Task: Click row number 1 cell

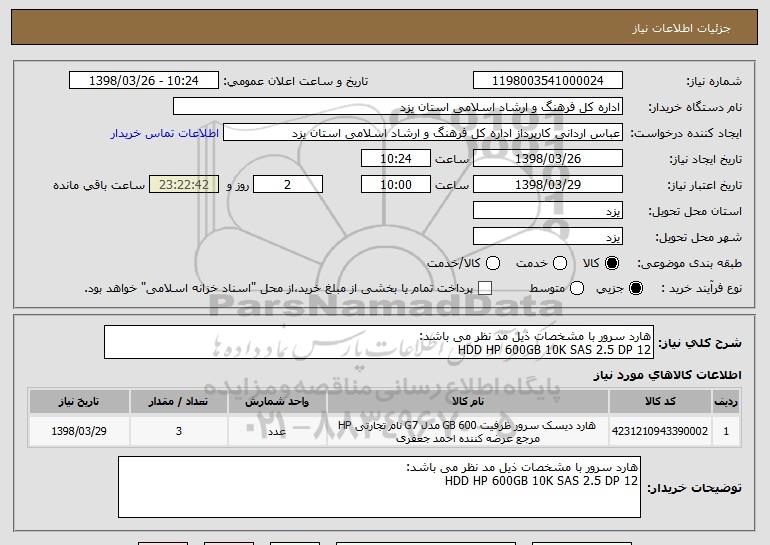Action: [x=726, y=431]
